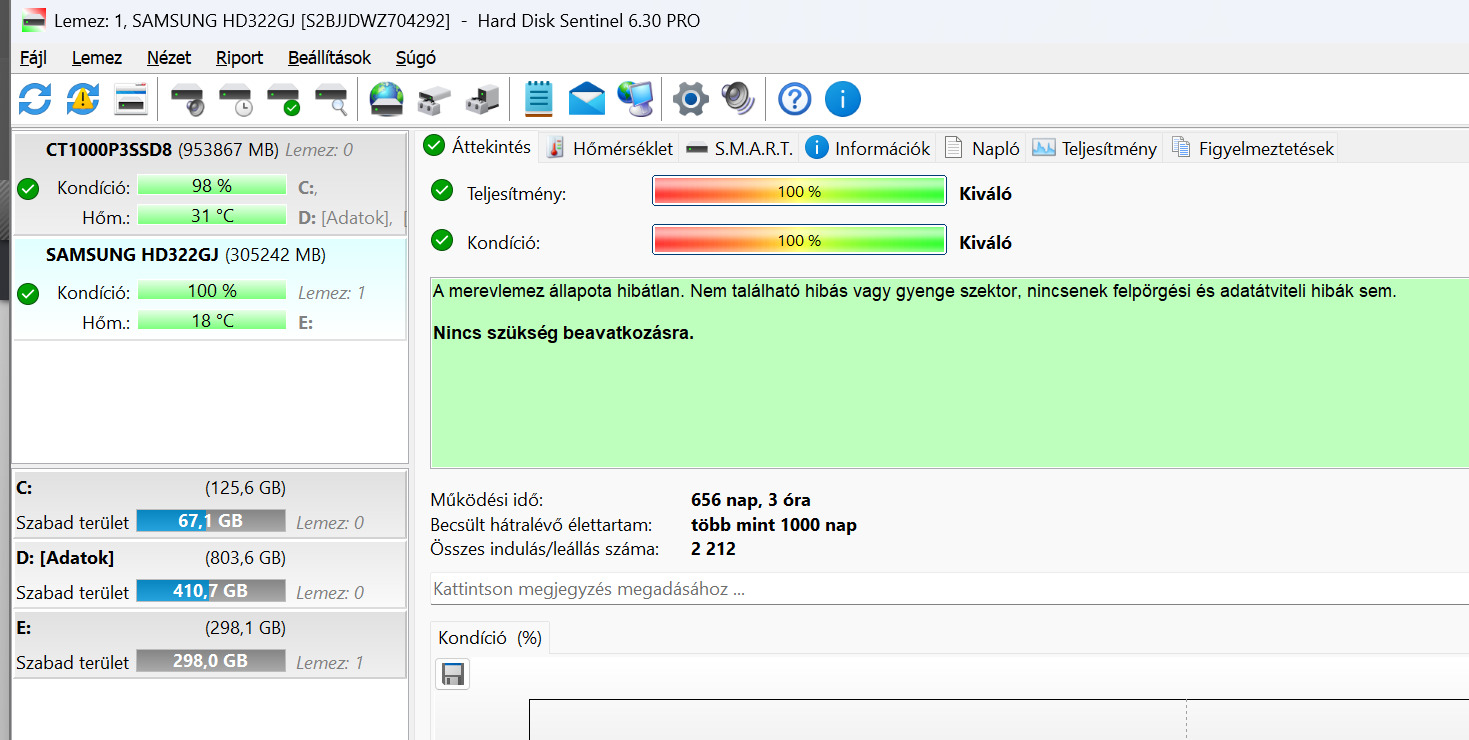Click the E: free space bar 298,0 GB

click(x=211, y=661)
